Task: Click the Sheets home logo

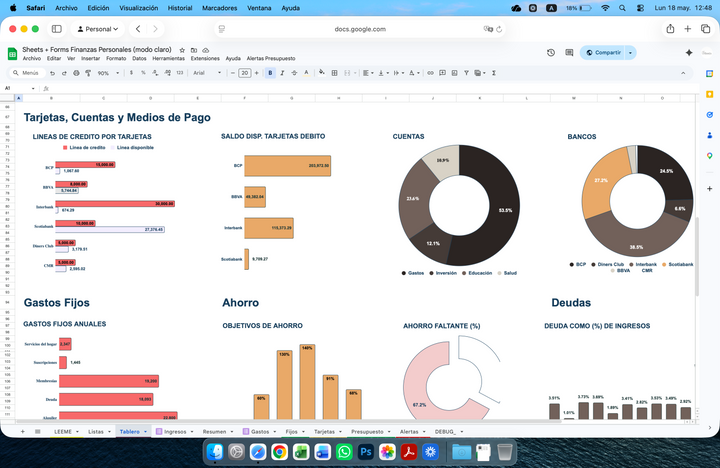Action: point(12,54)
